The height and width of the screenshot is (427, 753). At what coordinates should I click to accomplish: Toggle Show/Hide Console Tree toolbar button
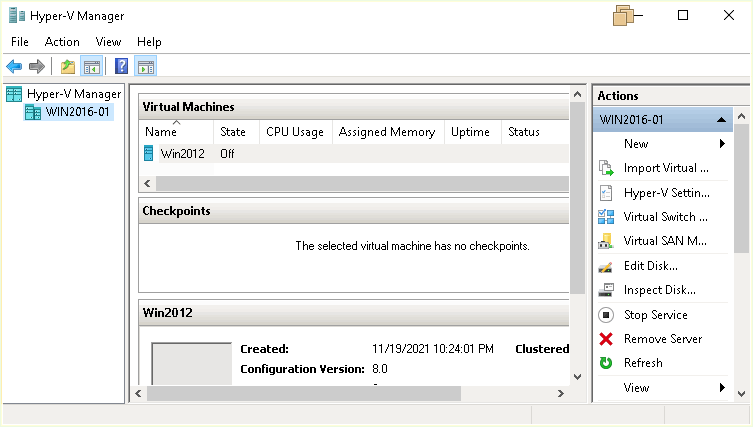91,67
